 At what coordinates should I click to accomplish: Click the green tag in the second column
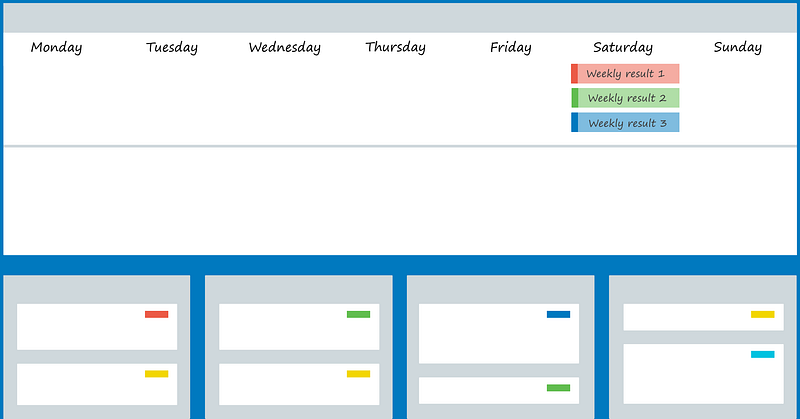358,314
